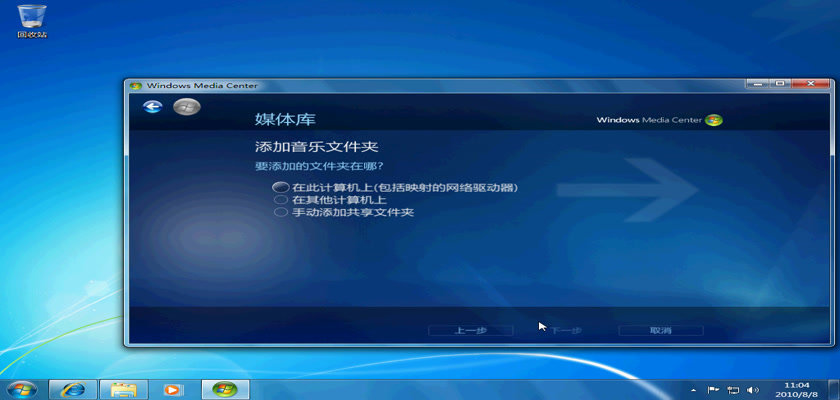Image resolution: width=840 pixels, height=400 pixels.
Task: Open the Action Center flag icon
Action: pos(713,389)
